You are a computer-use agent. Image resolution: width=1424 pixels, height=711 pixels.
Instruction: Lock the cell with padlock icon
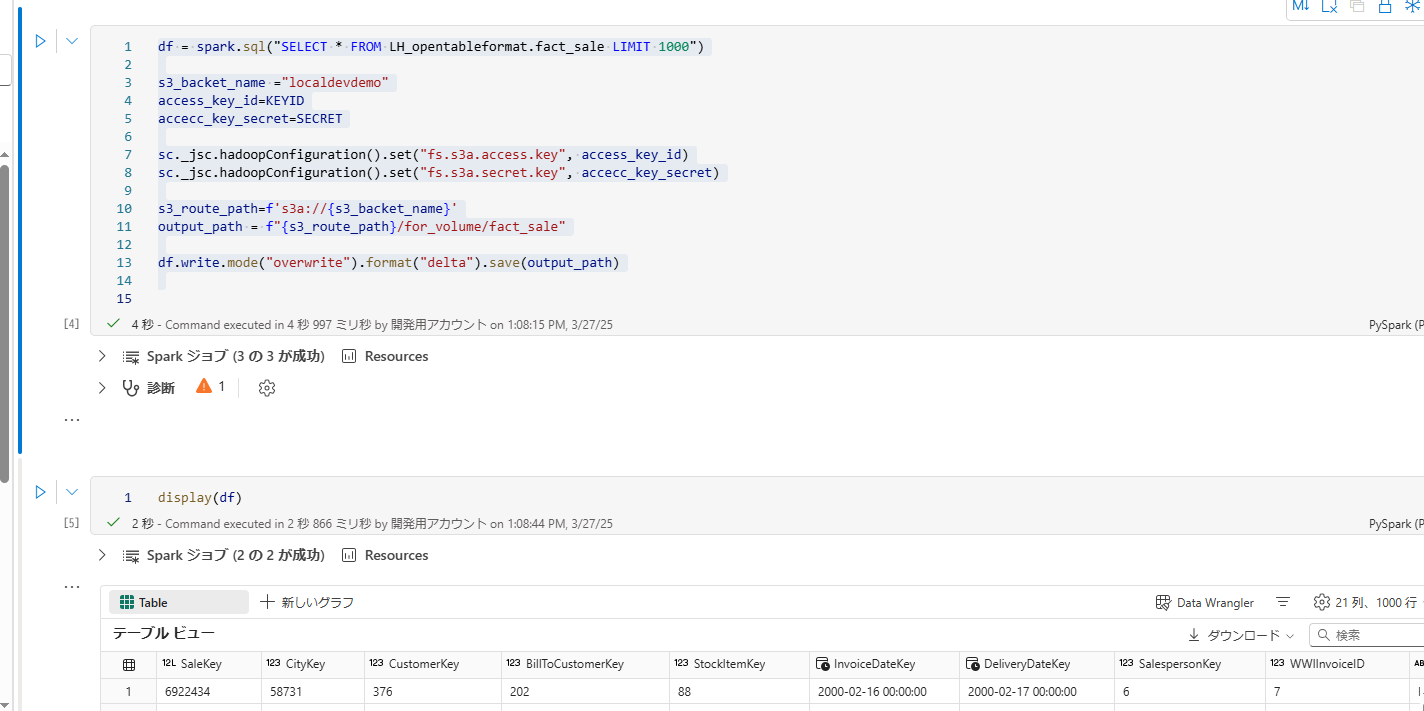1385,6
